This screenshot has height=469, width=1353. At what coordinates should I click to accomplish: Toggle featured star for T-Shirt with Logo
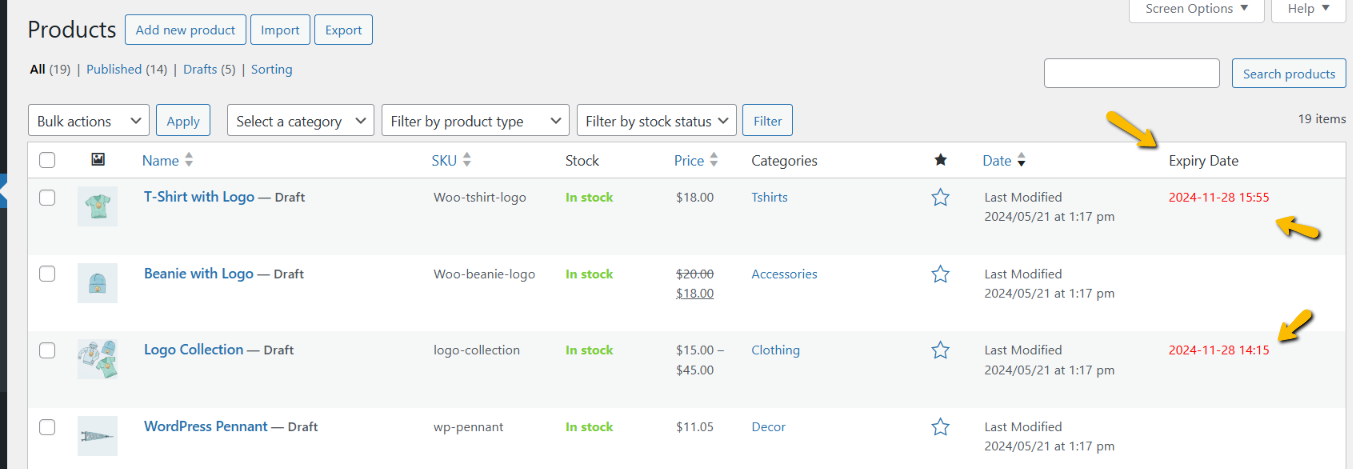click(x=940, y=197)
